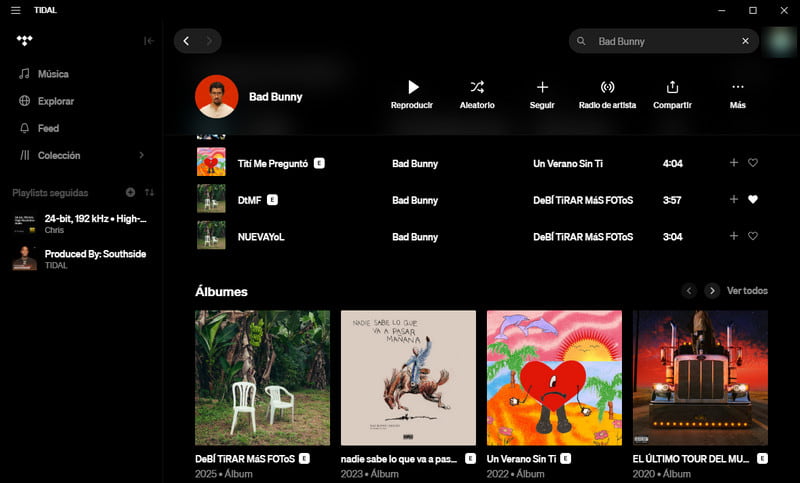Follow artist with Seguir
The height and width of the screenshot is (483, 800).
(x=542, y=95)
